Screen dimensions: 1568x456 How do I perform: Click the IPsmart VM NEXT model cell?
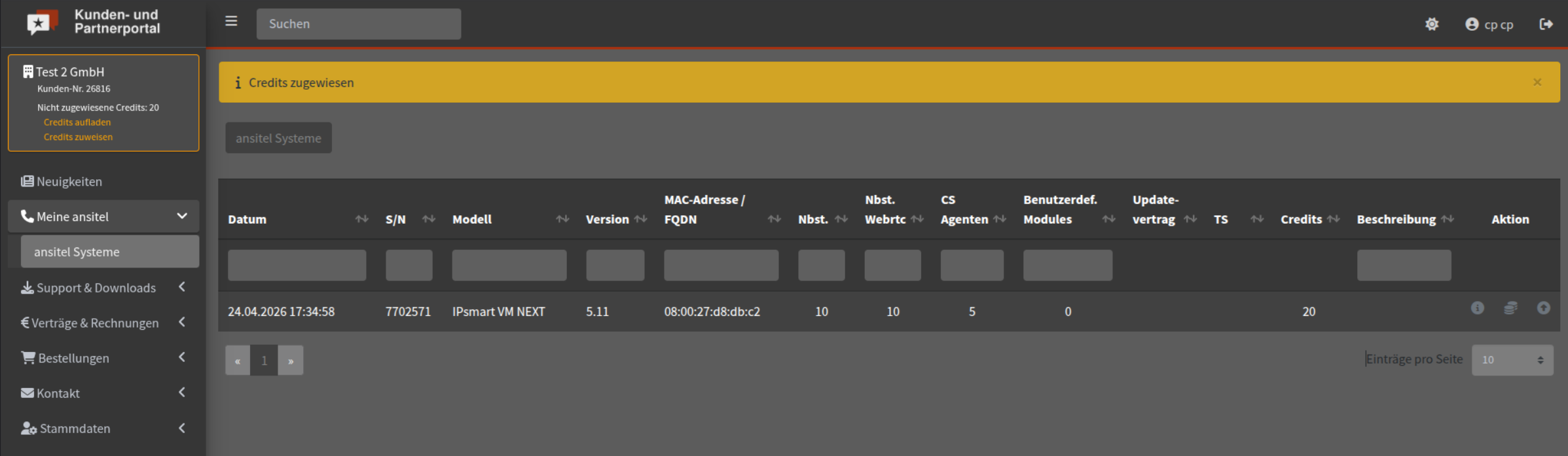[499, 312]
